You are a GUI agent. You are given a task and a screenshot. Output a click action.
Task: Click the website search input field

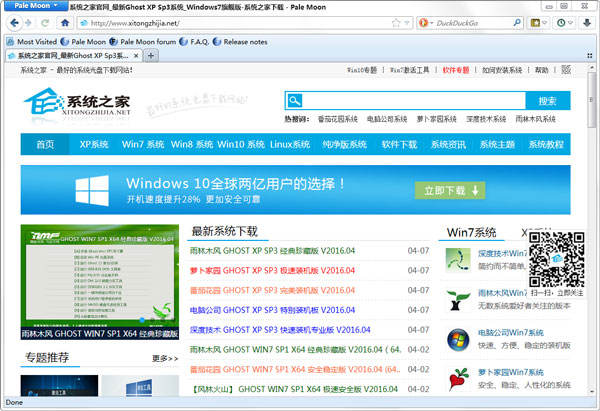(x=410, y=101)
